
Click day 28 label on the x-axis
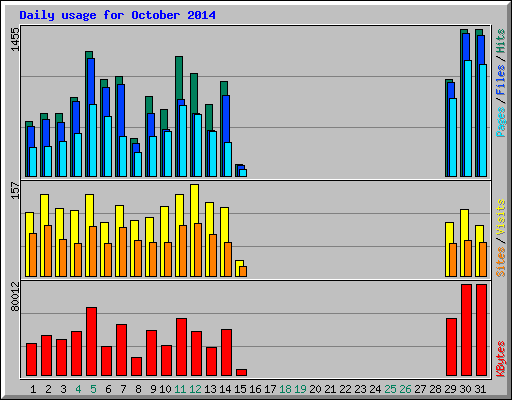tap(435, 389)
